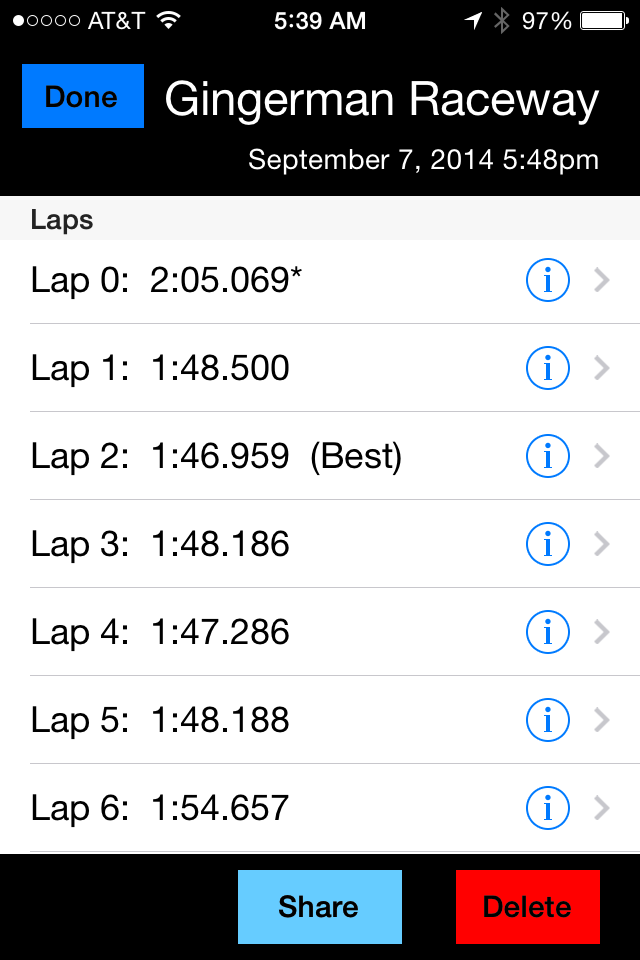Tap the Lap 6 chevron arrow
The width and height of the screenshot is (640, 960).
click(601, 808)
